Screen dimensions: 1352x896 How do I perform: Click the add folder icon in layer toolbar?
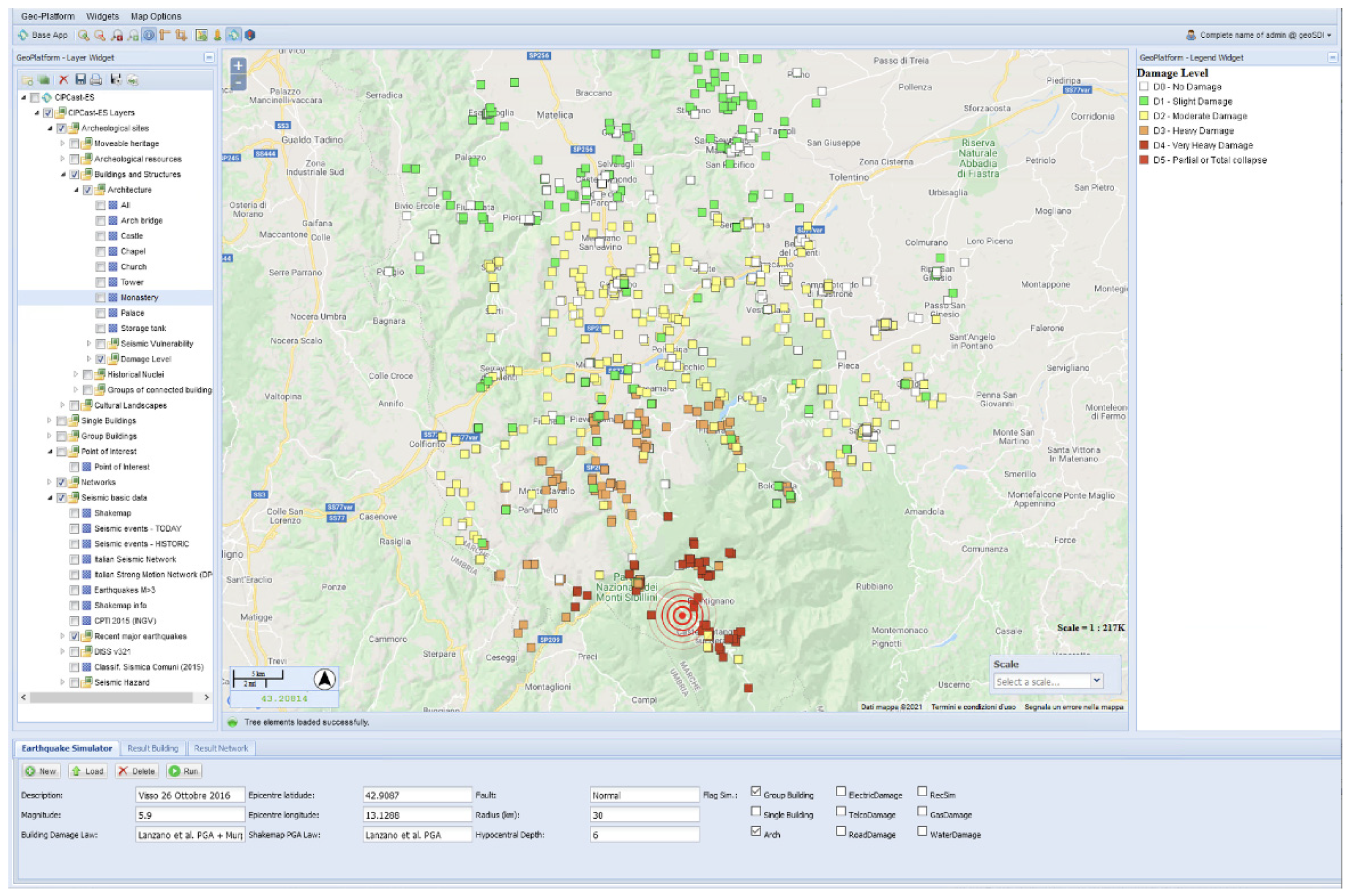pos(27,79)
